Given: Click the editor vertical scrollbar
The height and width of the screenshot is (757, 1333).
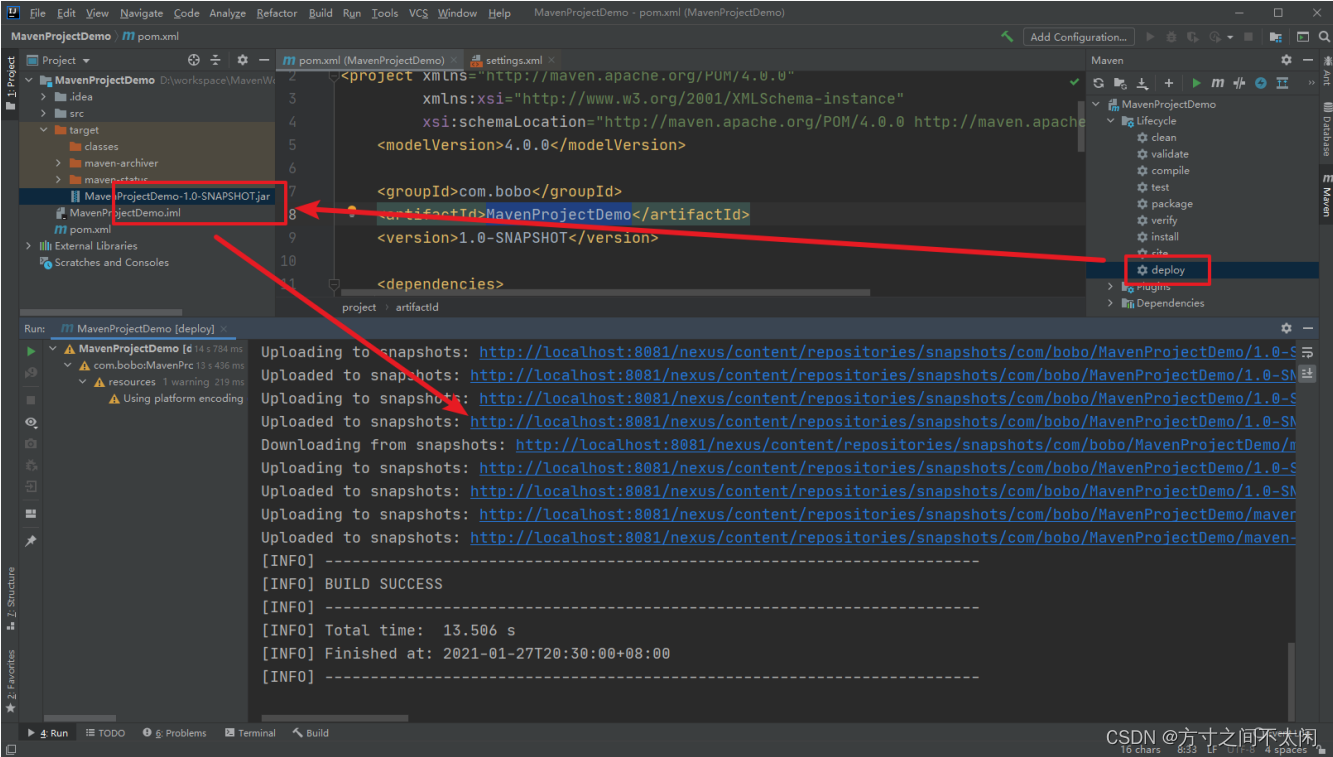Looking at the screenshot, I should [x=1081, y=125].
